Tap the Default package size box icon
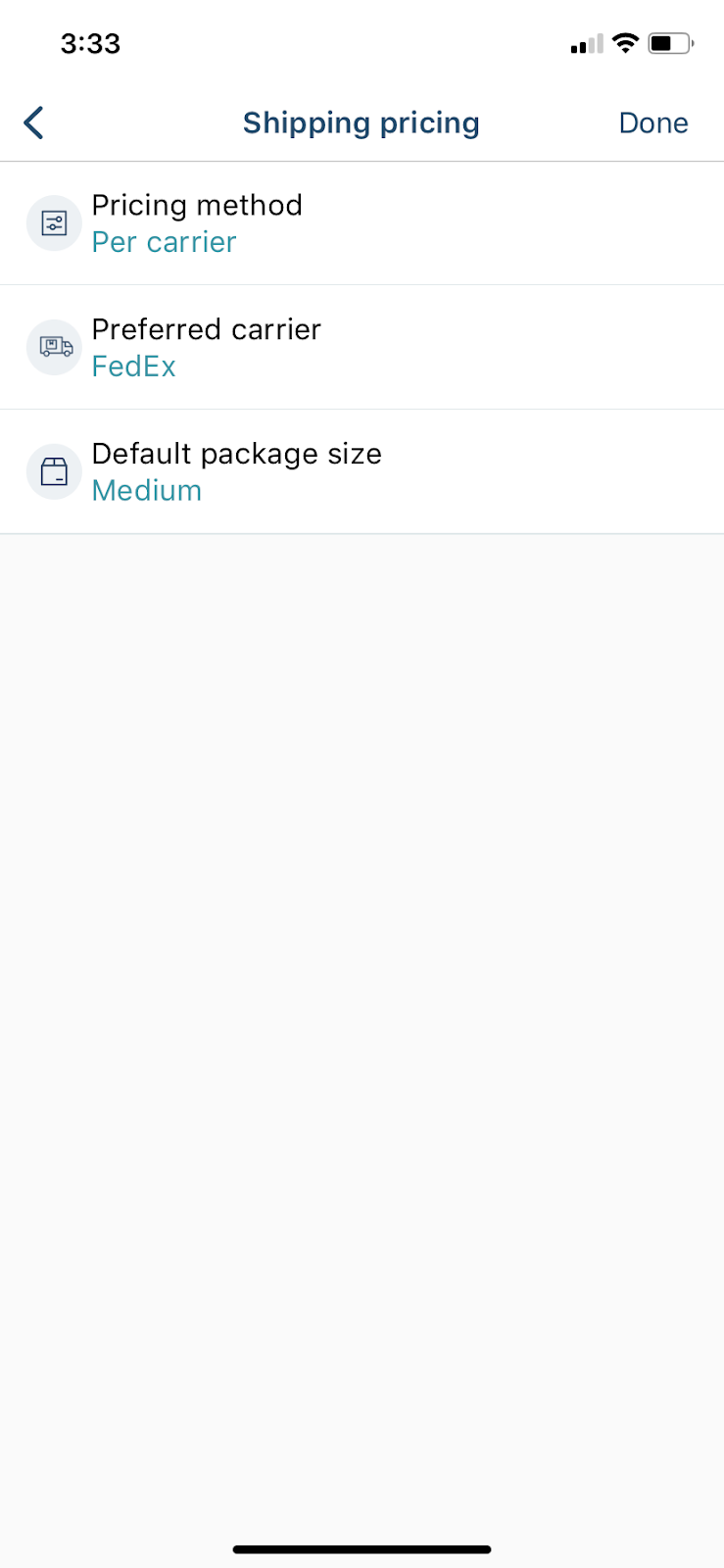This screenshot has width=724, height=1568. [x=54, y=471]
